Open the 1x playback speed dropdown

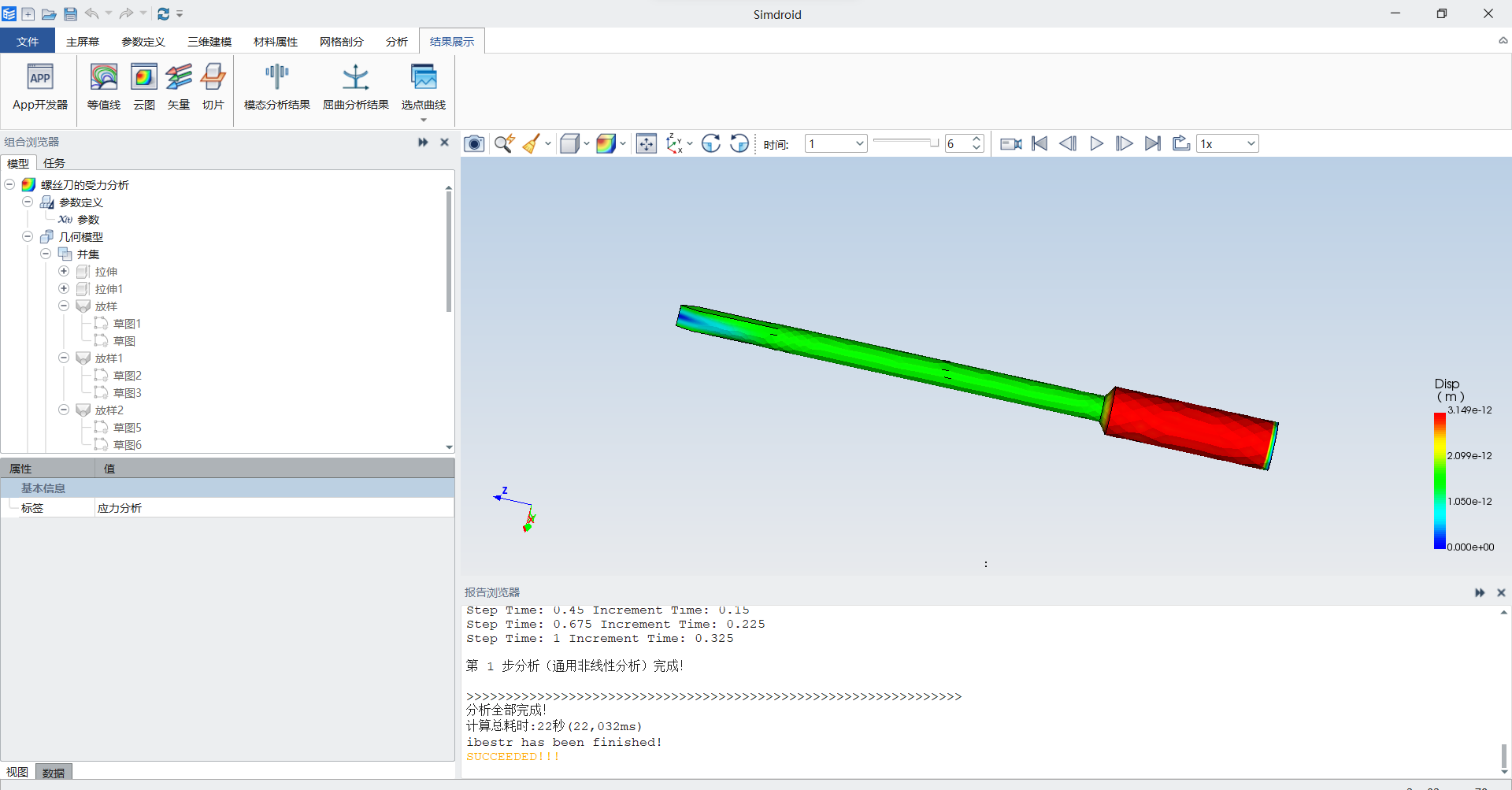click(1228, 143)
